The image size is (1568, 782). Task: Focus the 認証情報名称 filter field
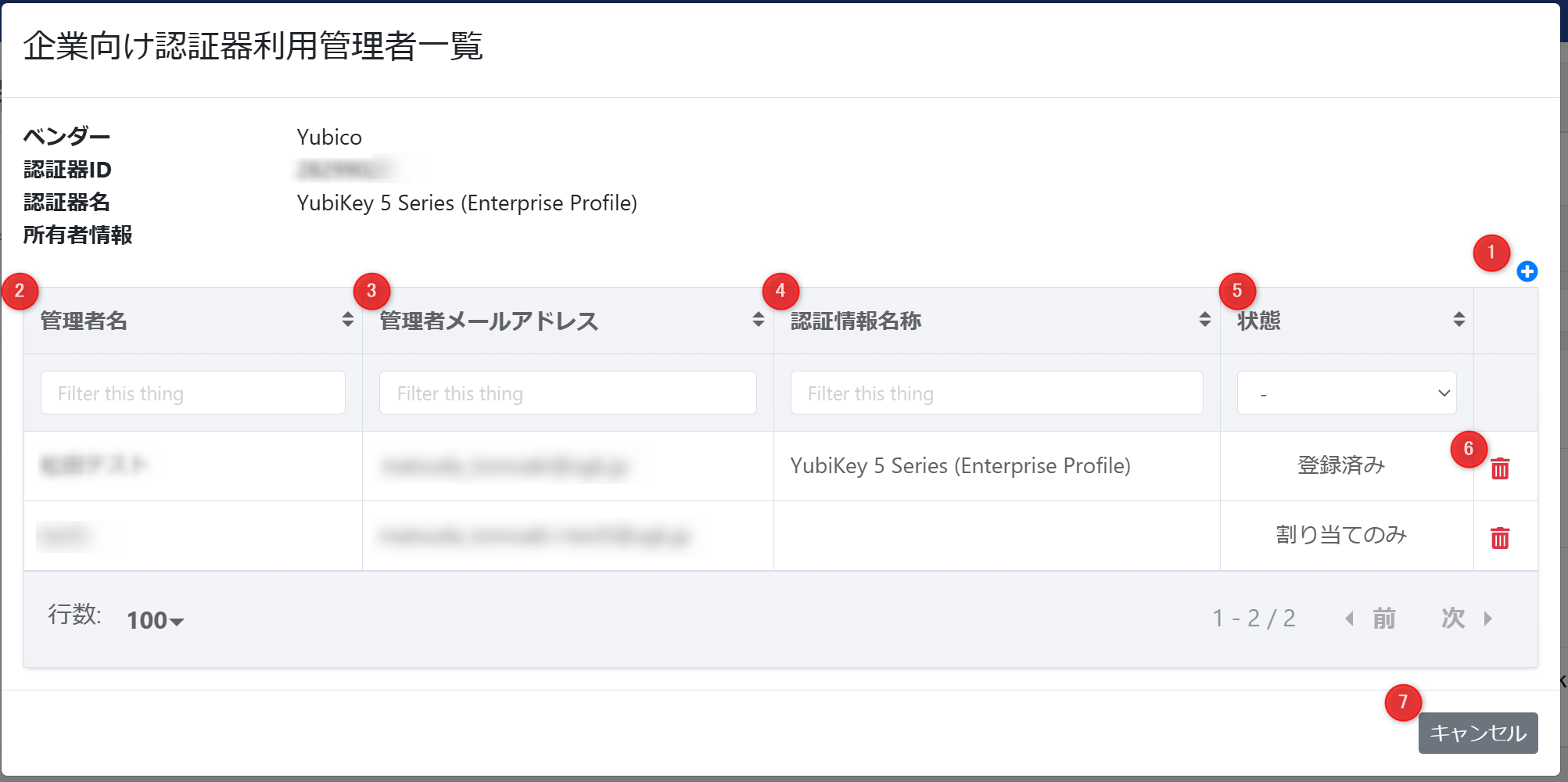[996, 393]
